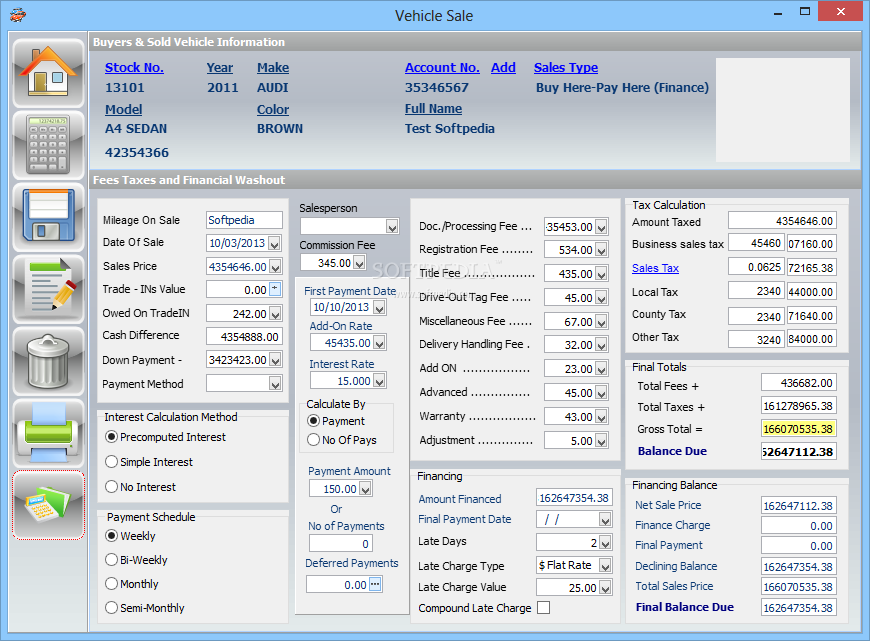Click the Full Name link

click(x=433, y=109)
